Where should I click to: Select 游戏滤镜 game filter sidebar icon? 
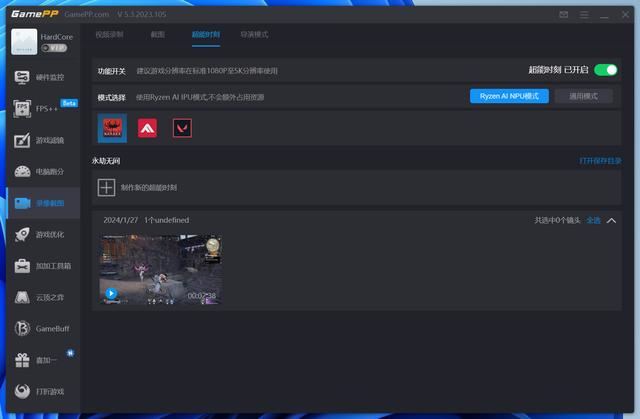point(40,140)
